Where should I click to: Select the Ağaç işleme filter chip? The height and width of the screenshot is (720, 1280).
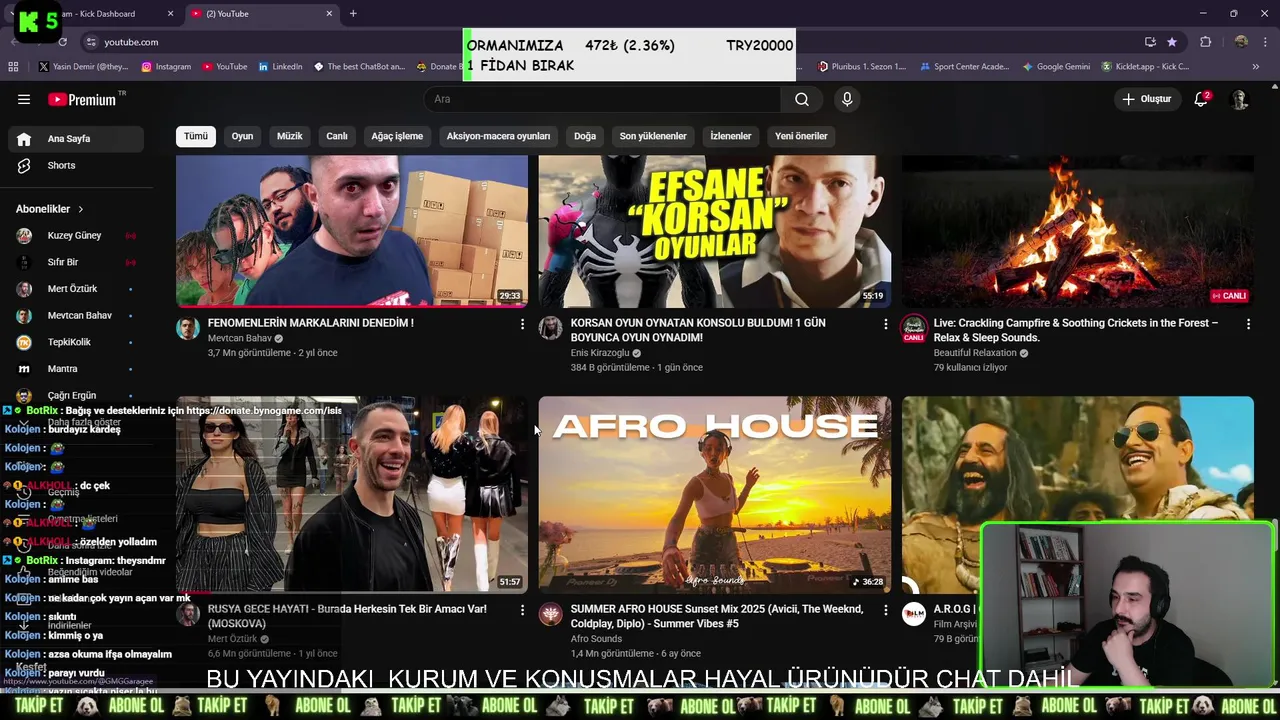(397, 136)
